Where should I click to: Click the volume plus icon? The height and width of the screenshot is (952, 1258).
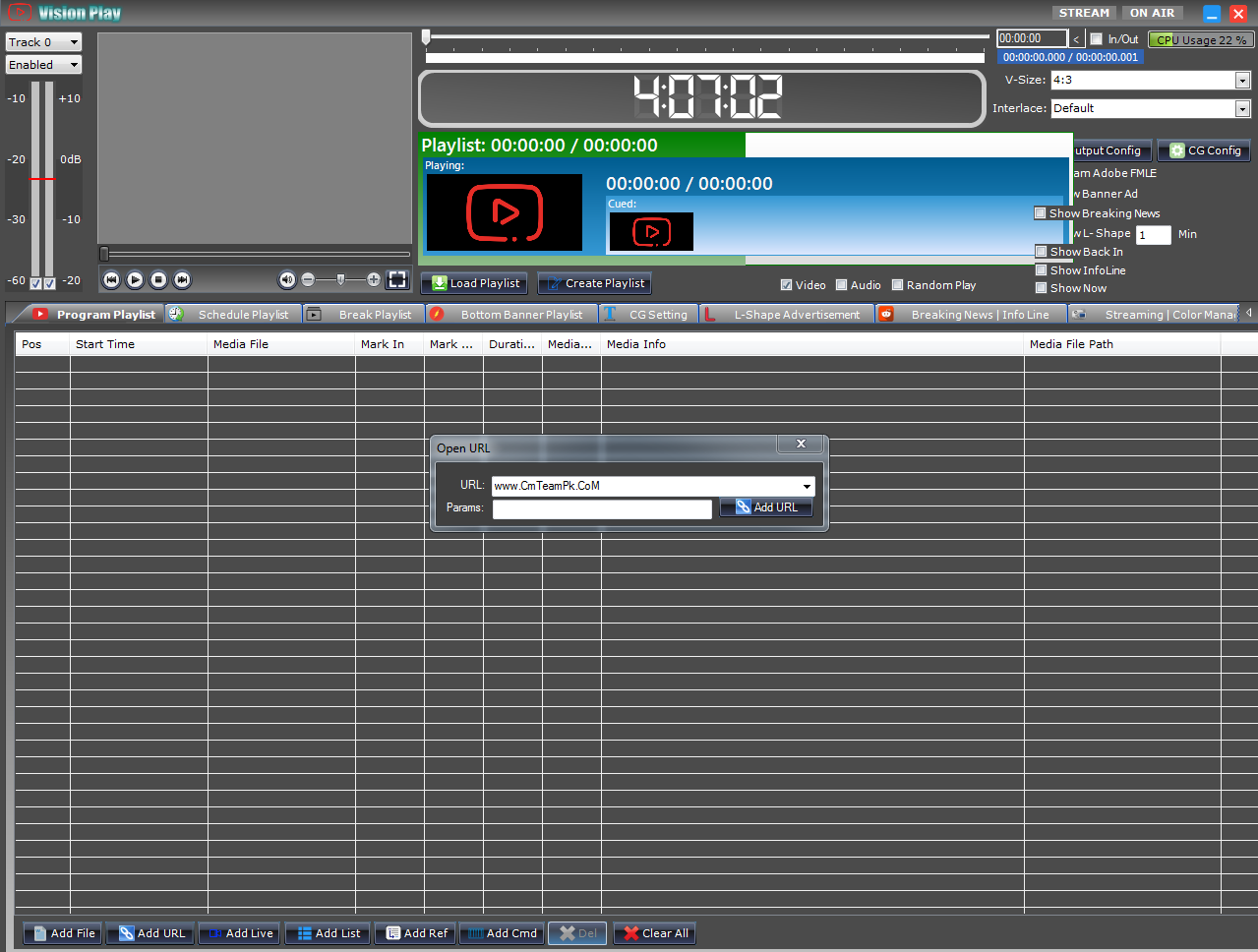374,280
